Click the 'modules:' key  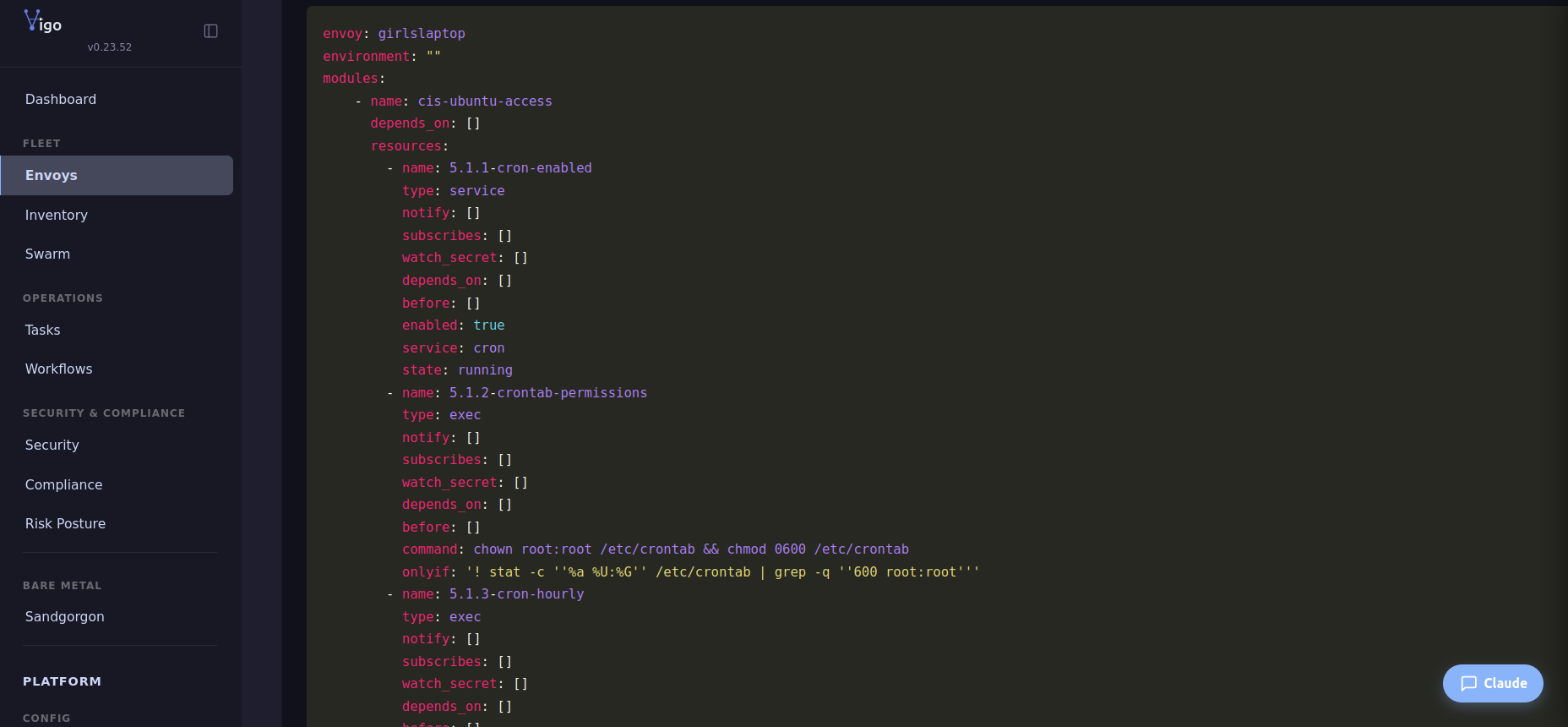tap(354, 79)
